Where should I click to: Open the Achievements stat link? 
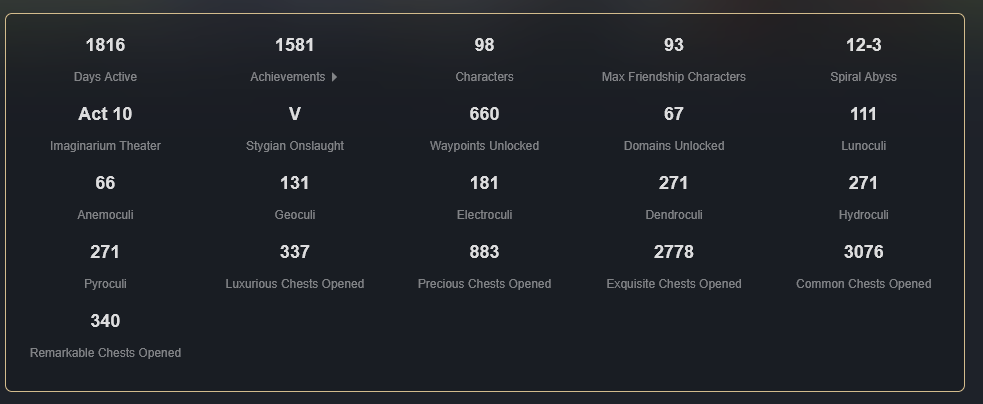tap(294, 77)
